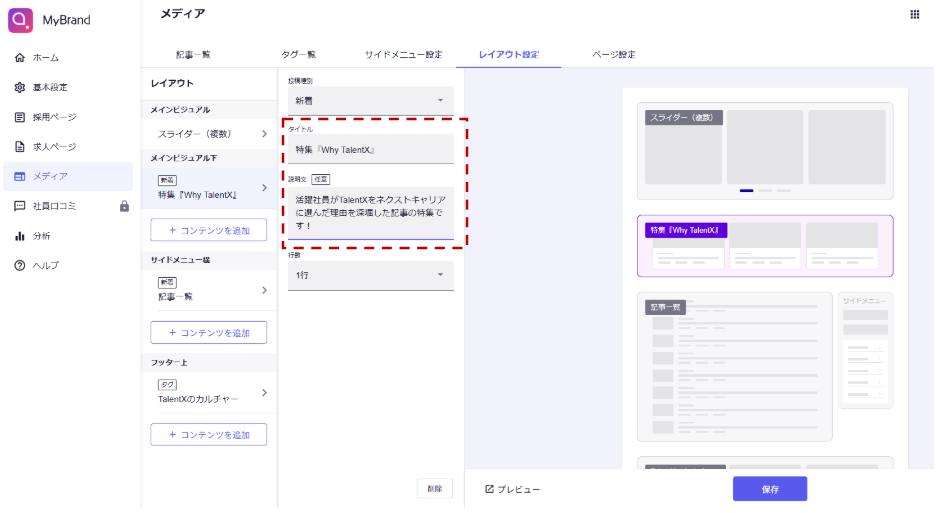Click the 削除 delete button
The height and width of the screenshot is (513, 937).
click(x=434, y=489)
